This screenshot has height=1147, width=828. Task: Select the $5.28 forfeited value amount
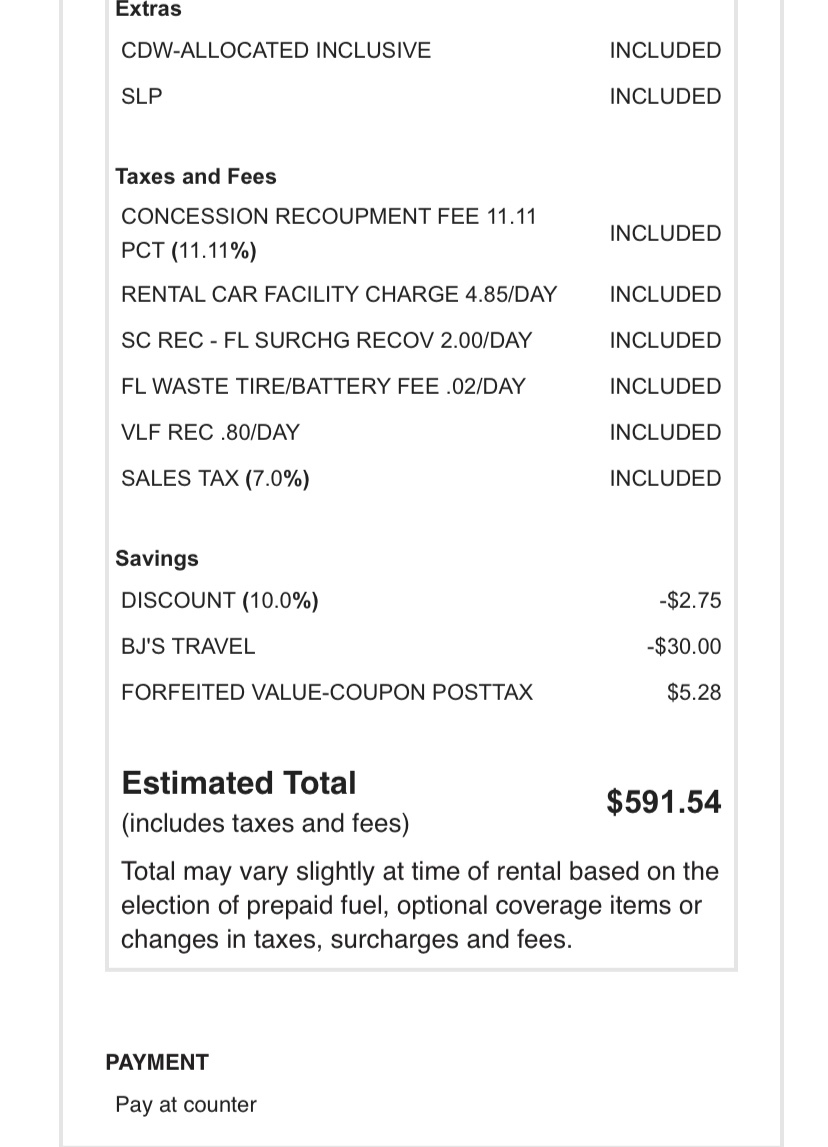694,692
